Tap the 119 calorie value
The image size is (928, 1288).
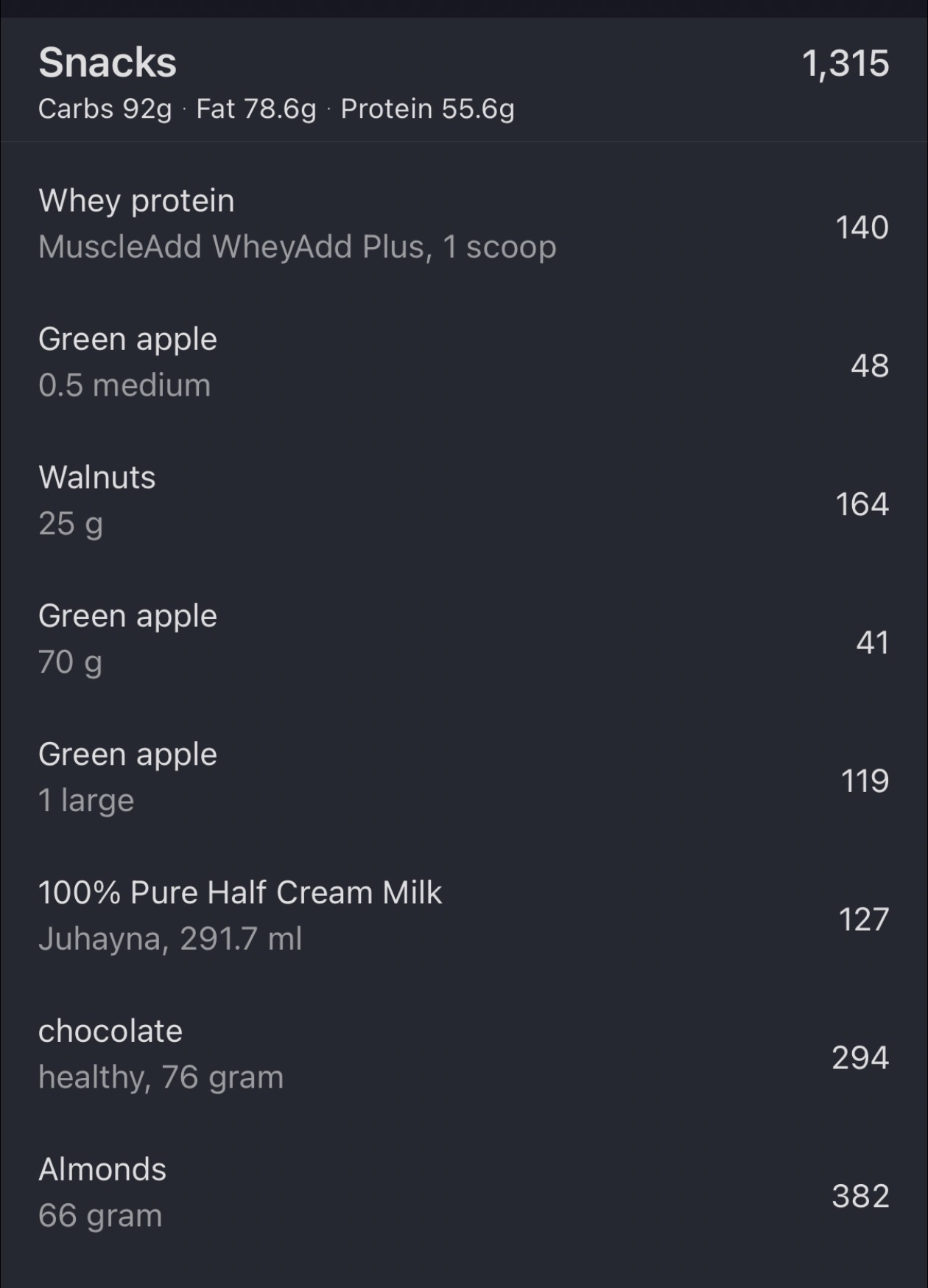tap(865, 781)
